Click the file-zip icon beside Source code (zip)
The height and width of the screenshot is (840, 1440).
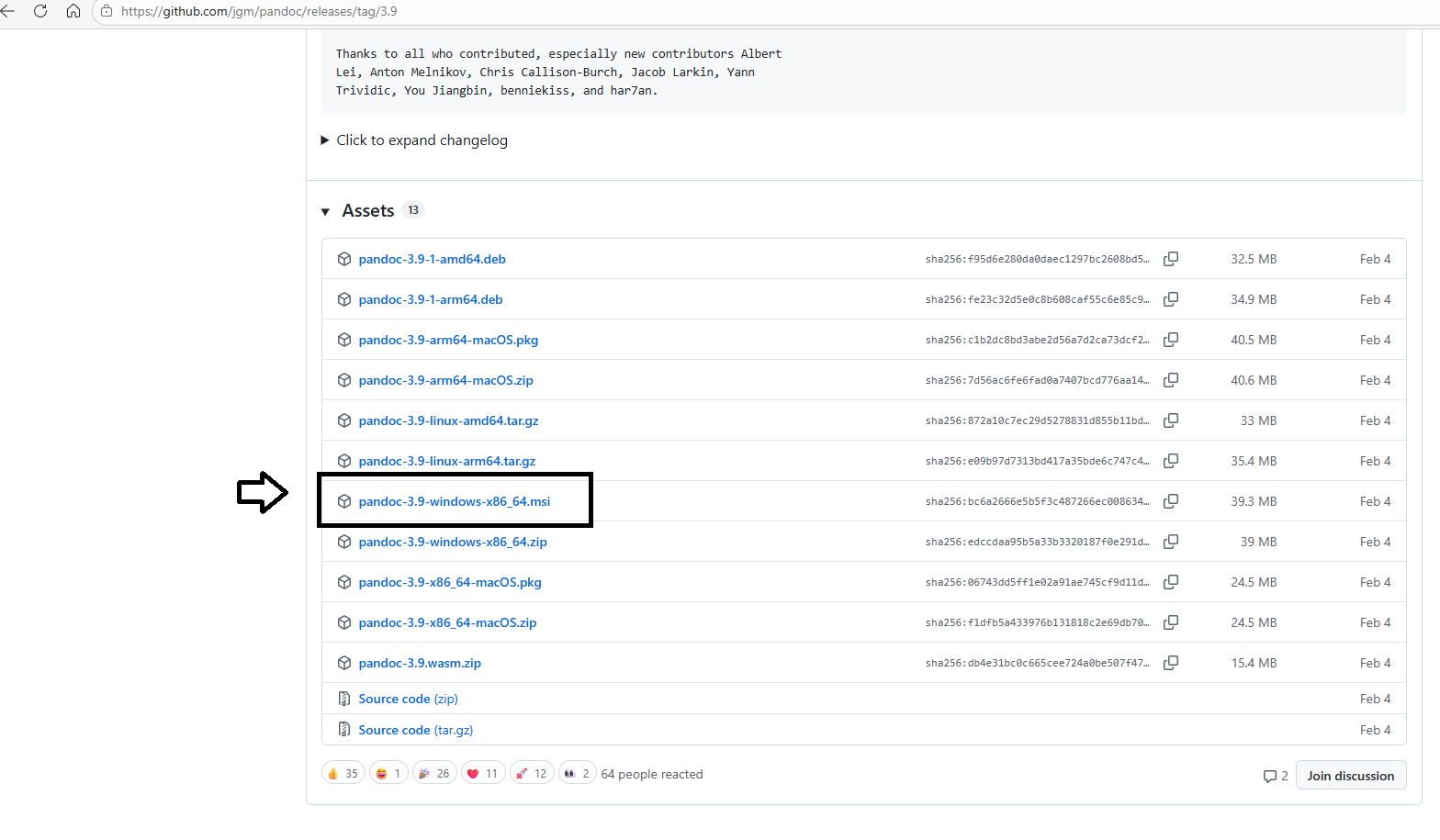click(x=344, y=699)
